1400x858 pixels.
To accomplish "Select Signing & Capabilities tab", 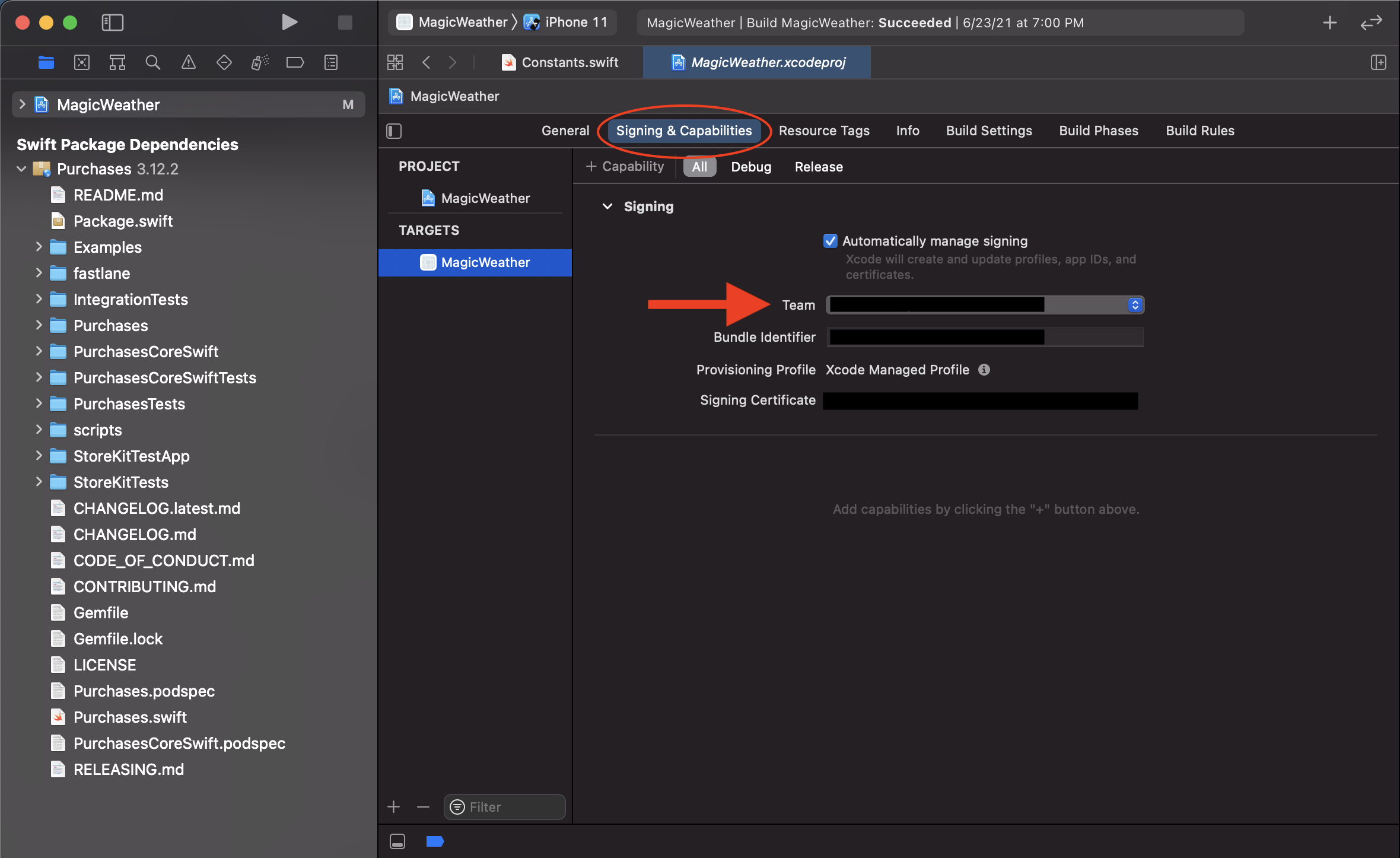I will pos(684,130).
